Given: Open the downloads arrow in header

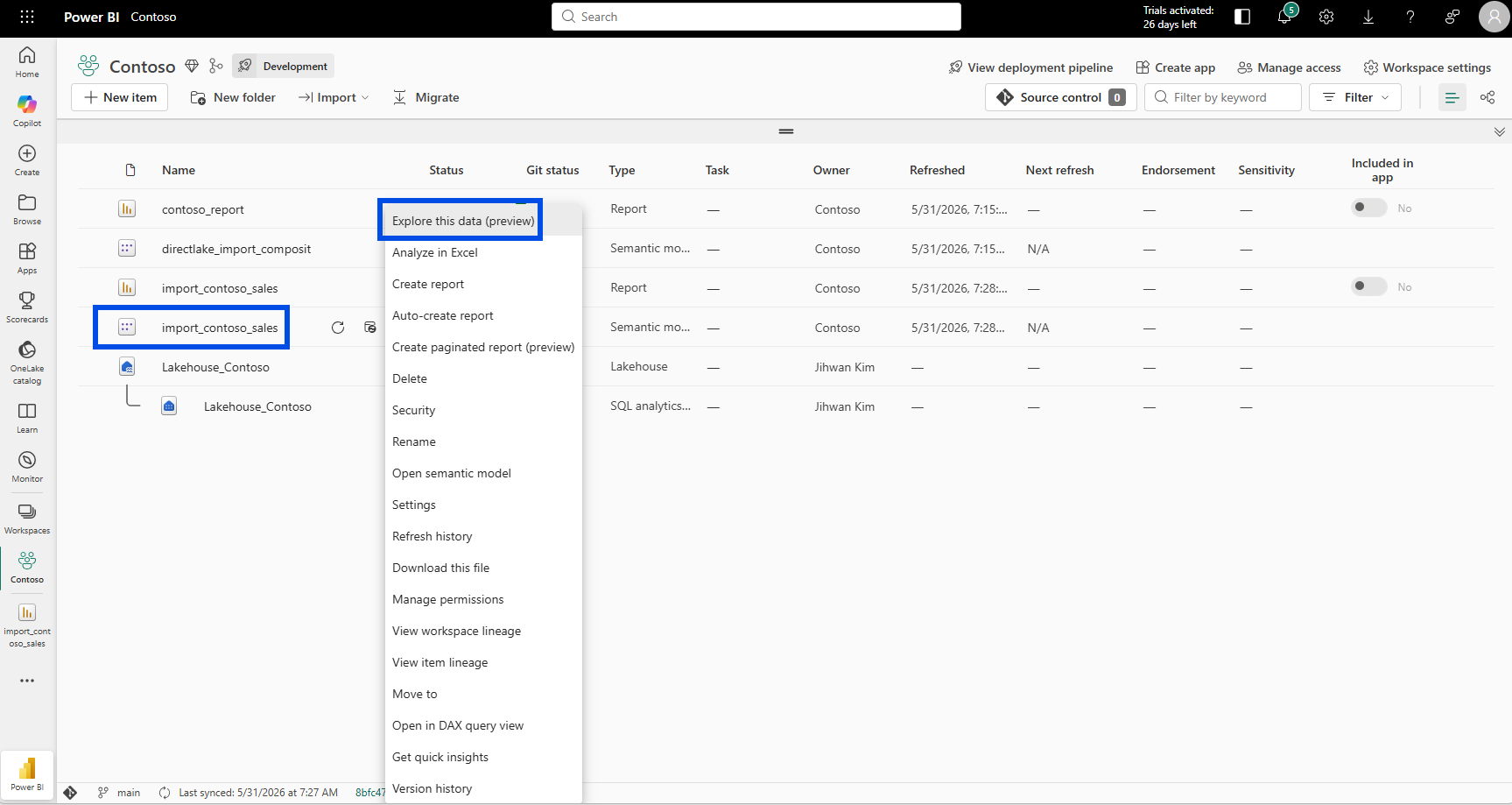Looking at the screenshot, I should (x=1368, y=17).
